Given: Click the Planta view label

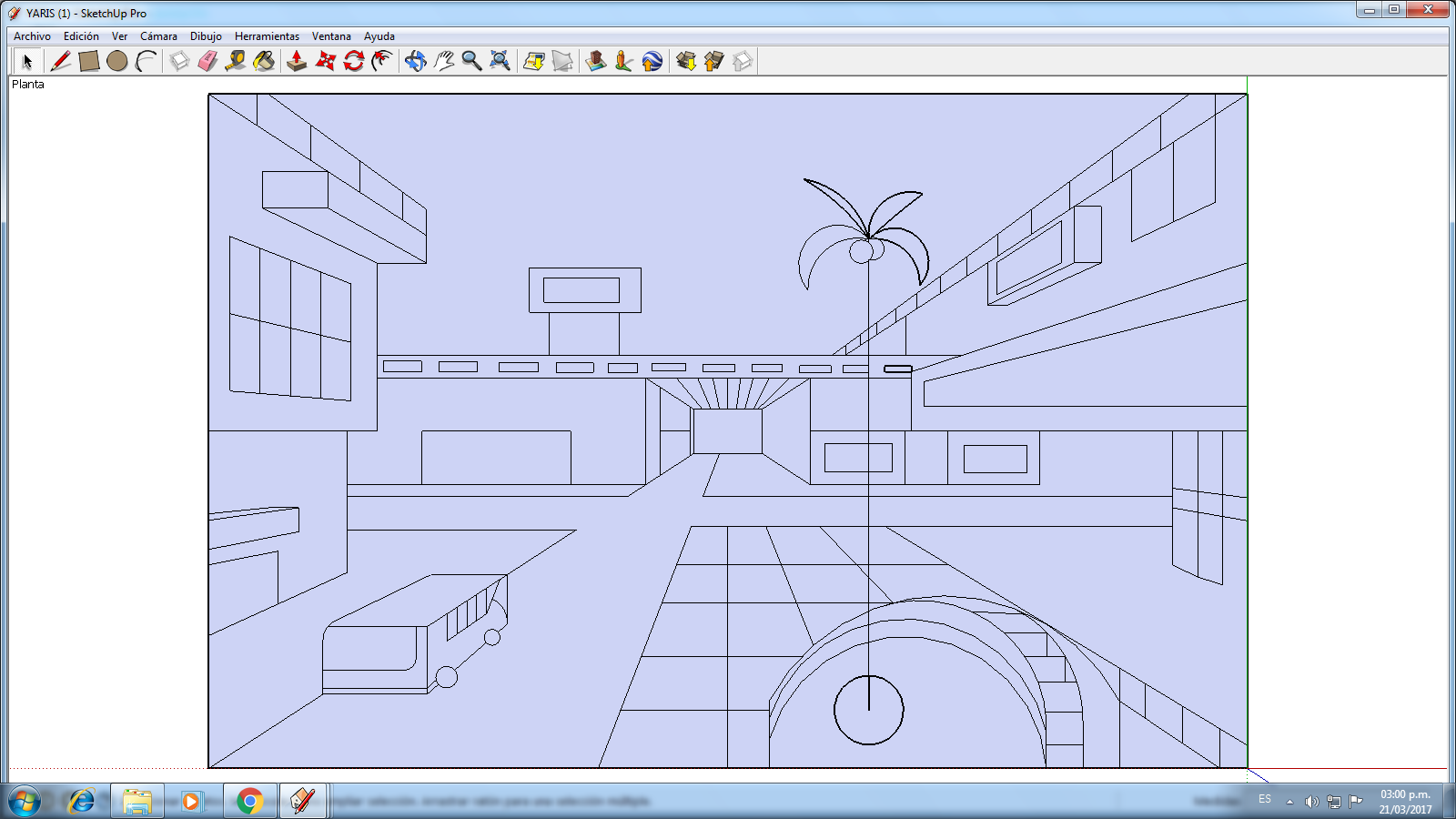Looking at the screenshot, I should [27, 84].
